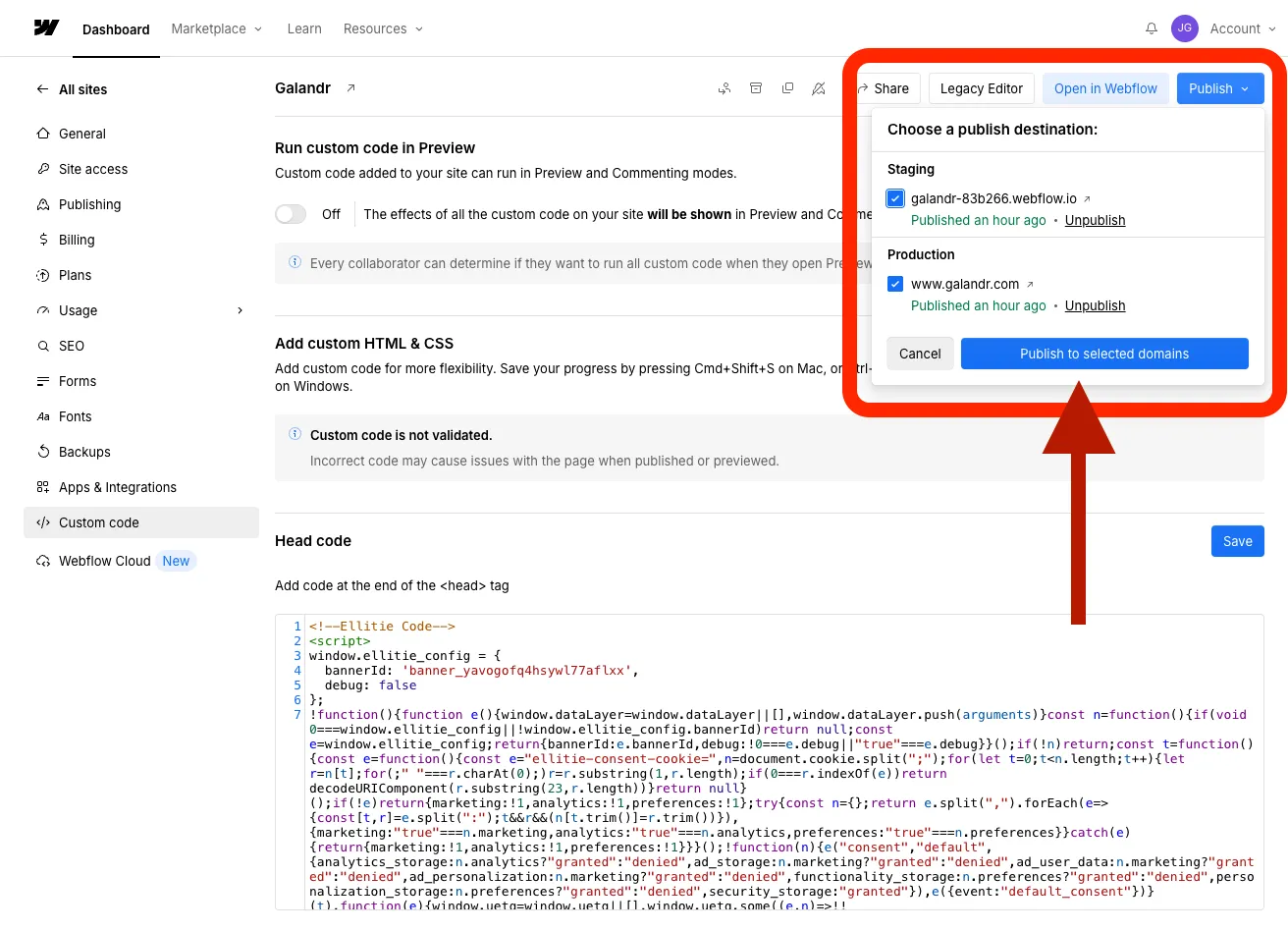Click the archive site icon

756,88
